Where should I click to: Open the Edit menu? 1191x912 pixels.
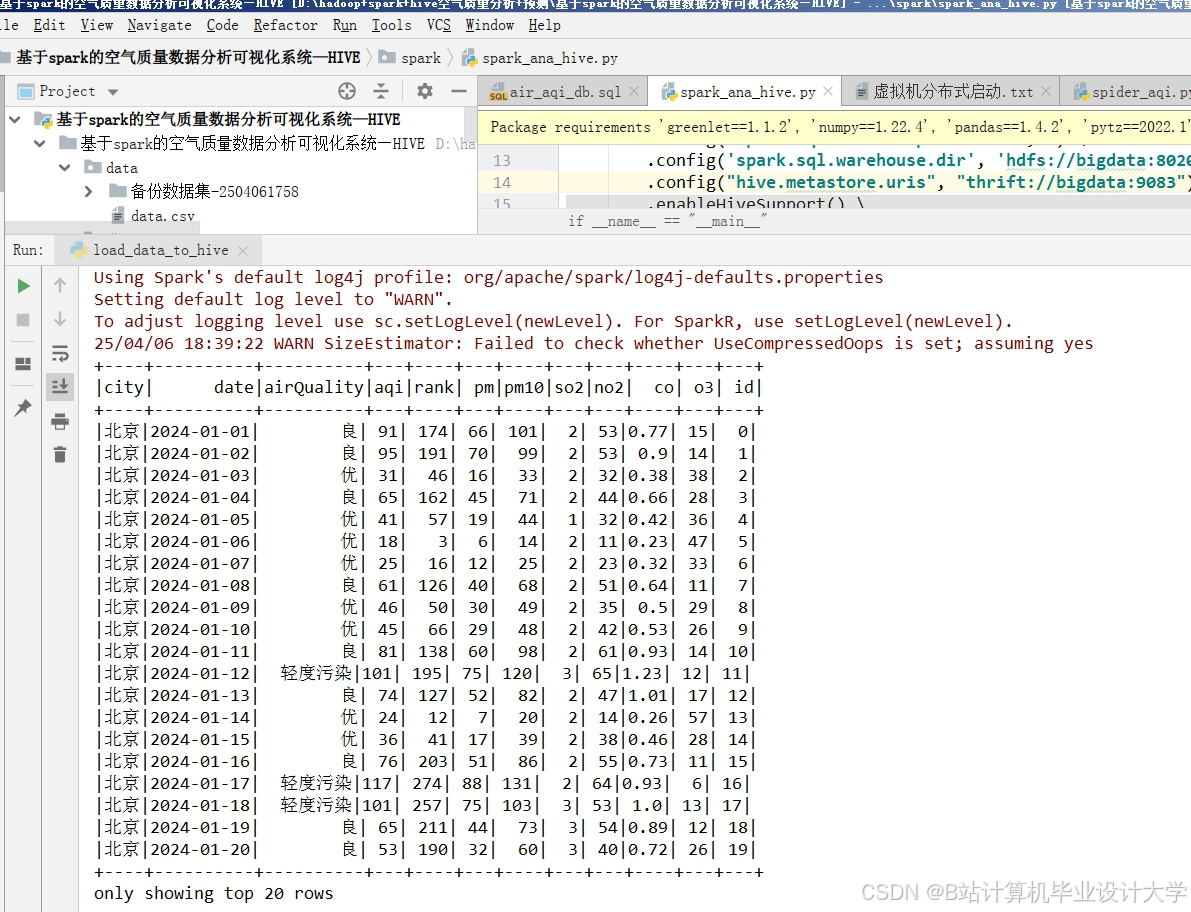coord(49,25)
